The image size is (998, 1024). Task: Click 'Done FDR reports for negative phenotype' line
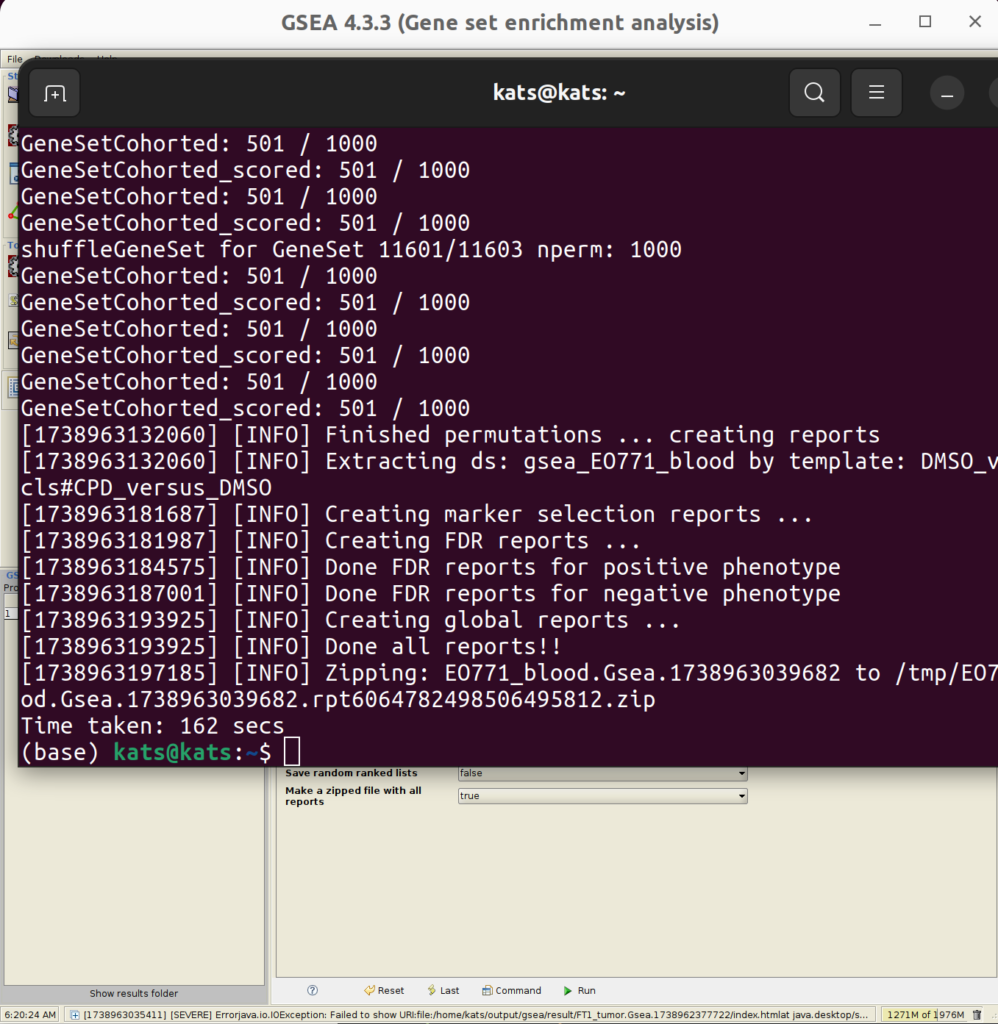pyautogui.click(x=430, y=594)
